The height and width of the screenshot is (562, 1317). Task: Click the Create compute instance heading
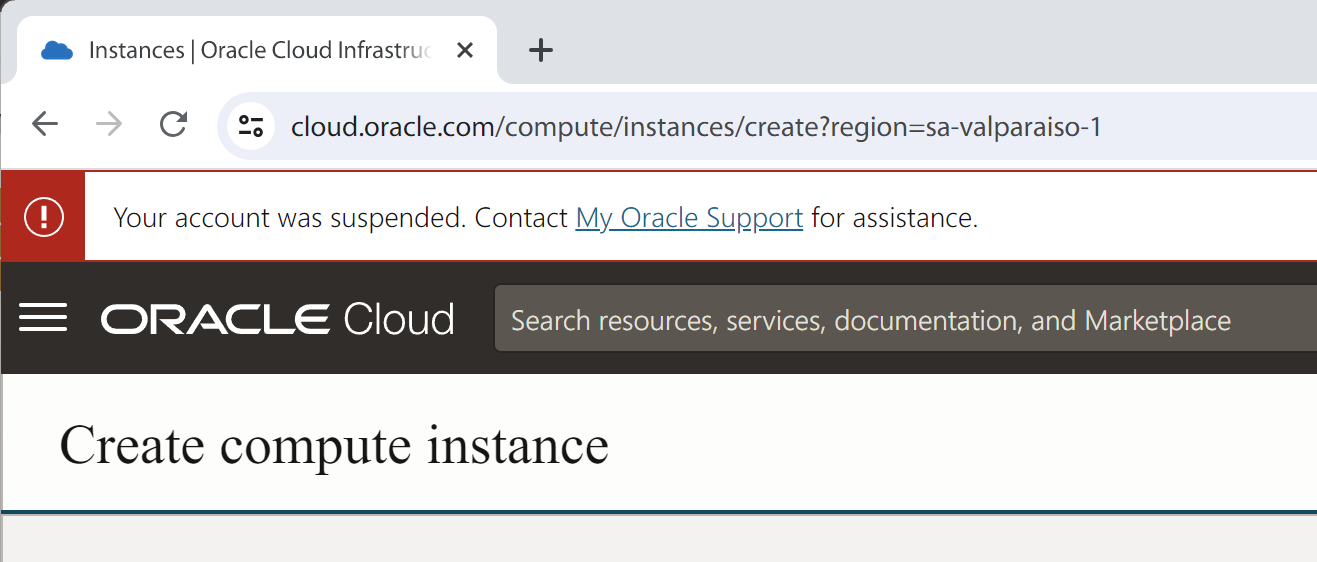[x=334, y=445]
